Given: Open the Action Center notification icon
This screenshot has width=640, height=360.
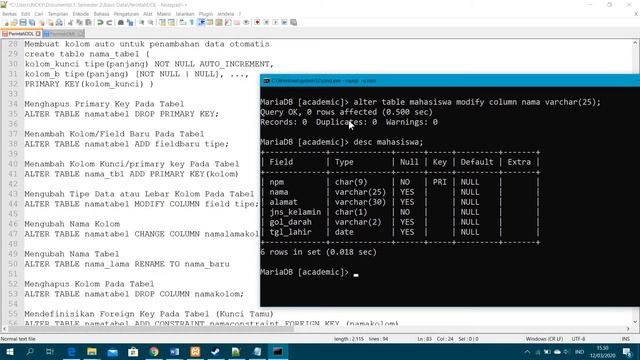Looking at the screenshot, I should [627, 352].
